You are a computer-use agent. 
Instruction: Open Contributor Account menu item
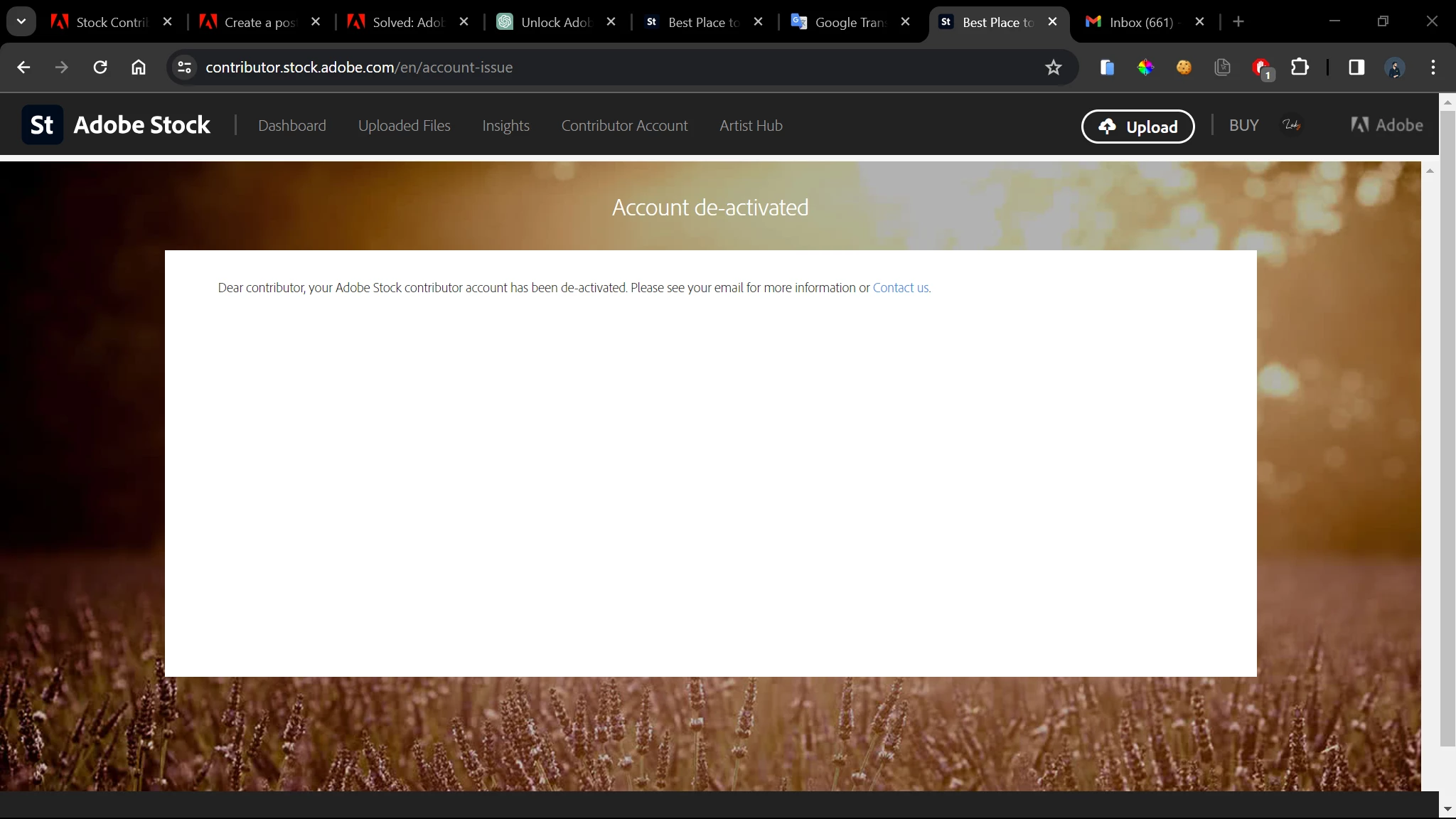pyautogui.click(x=624, y=126)
